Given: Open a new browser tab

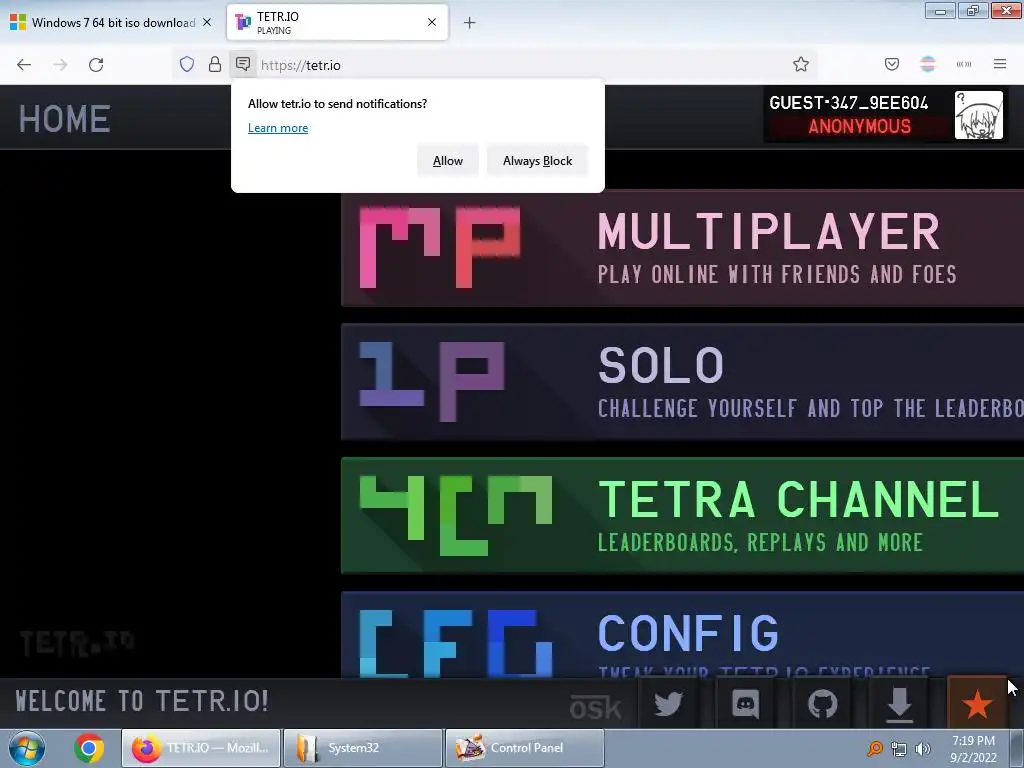Looking at the screenshot, I should pos(469,23).
